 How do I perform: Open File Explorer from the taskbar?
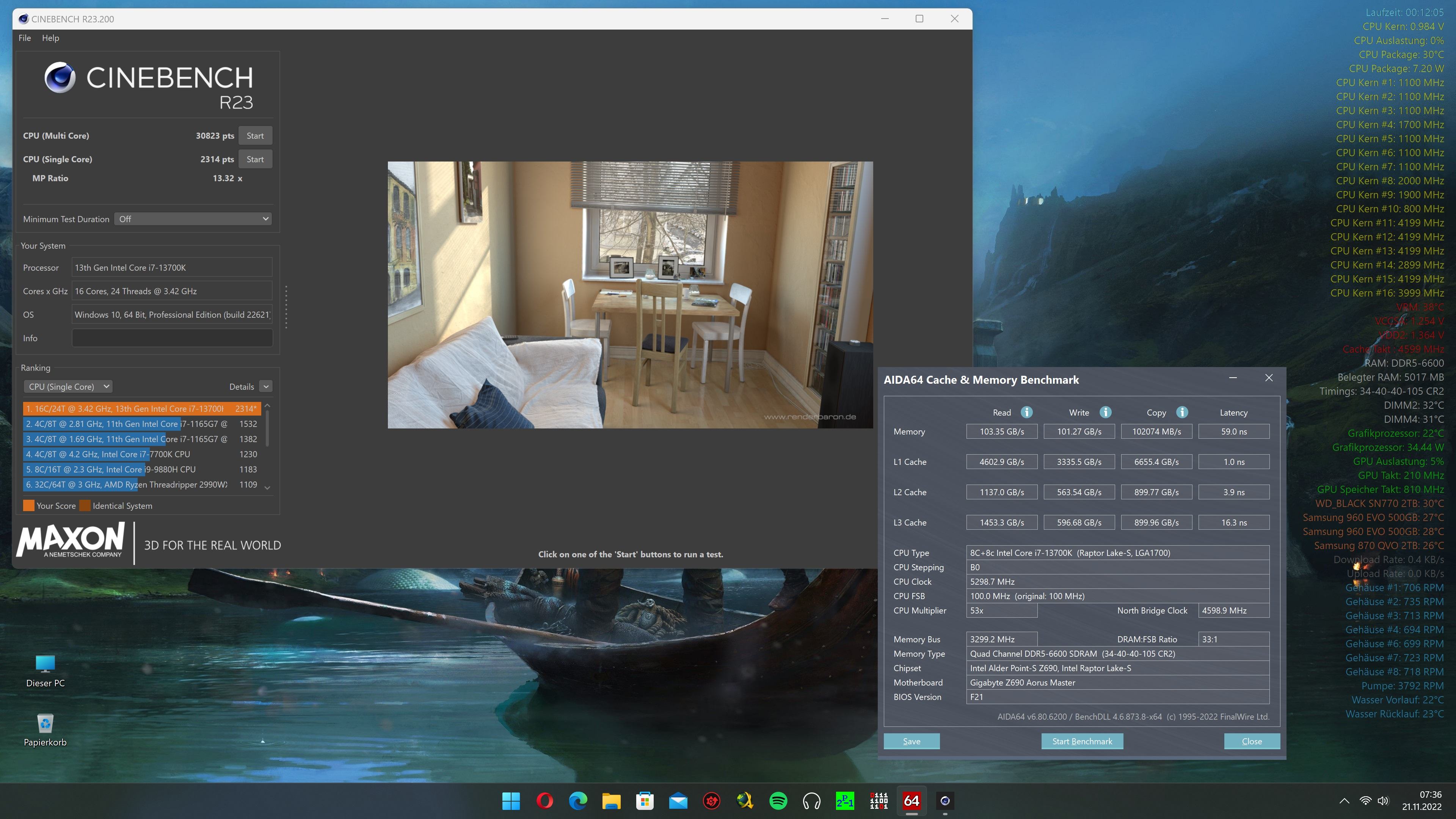611,800
